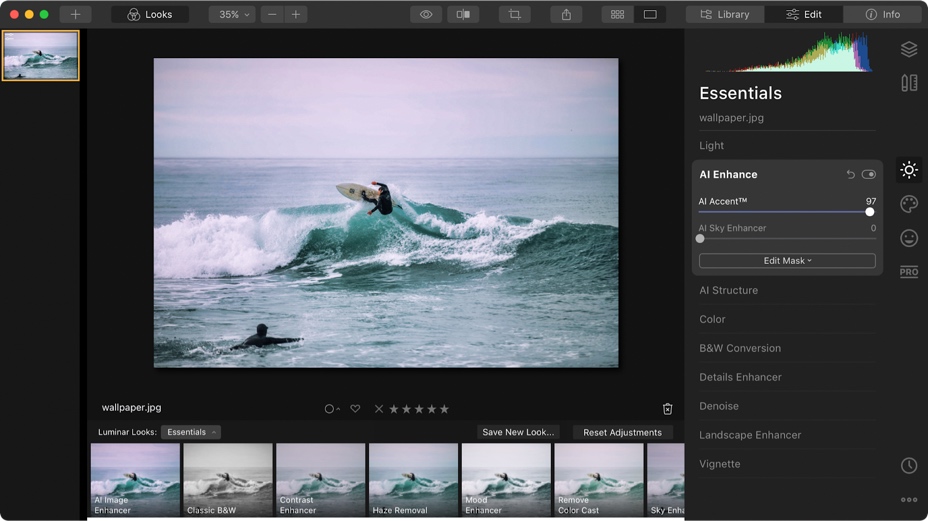Apply the Mood Enhancer look
928x521 pixels.
pos(506,480)
